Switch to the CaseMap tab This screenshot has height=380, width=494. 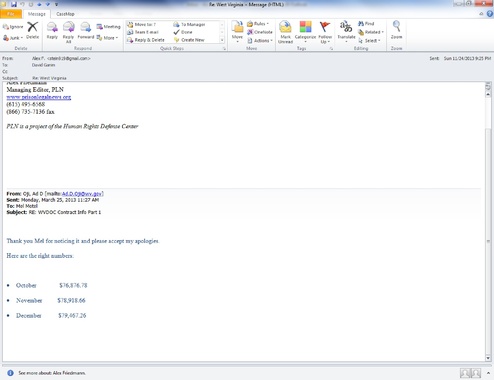click(65, 14)
